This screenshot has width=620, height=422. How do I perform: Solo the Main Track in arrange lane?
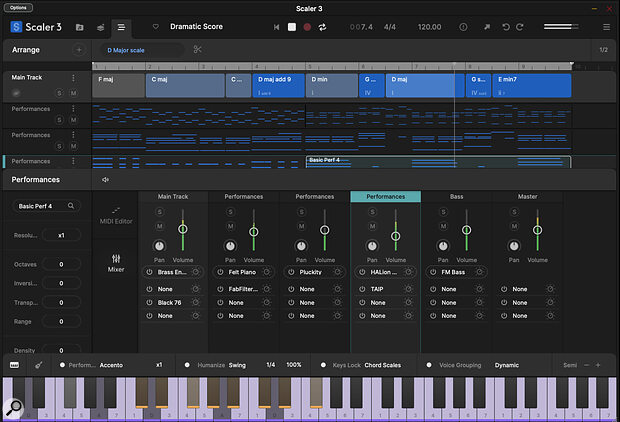pyautogui.click(x=59, y=93)
